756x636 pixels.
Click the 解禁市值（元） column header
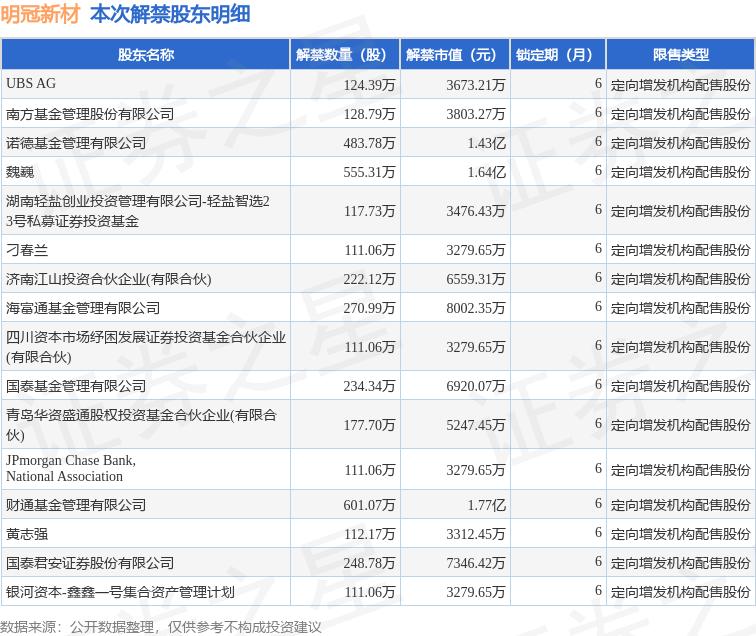[x=455, y=54]
